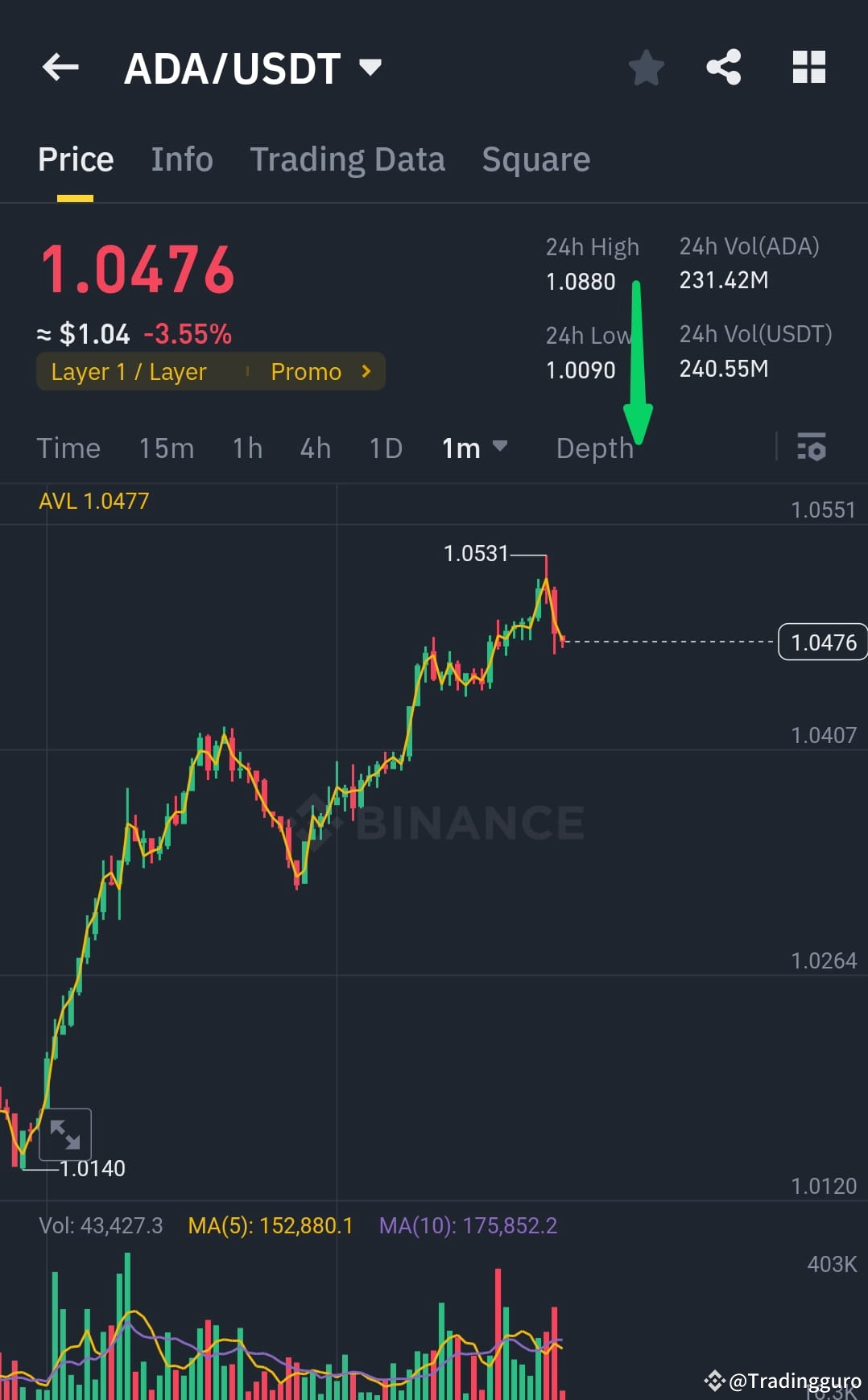This screenshot has width=868, height=1400.
Task: Open the grid layout icon top right
Action: point(808,68)
